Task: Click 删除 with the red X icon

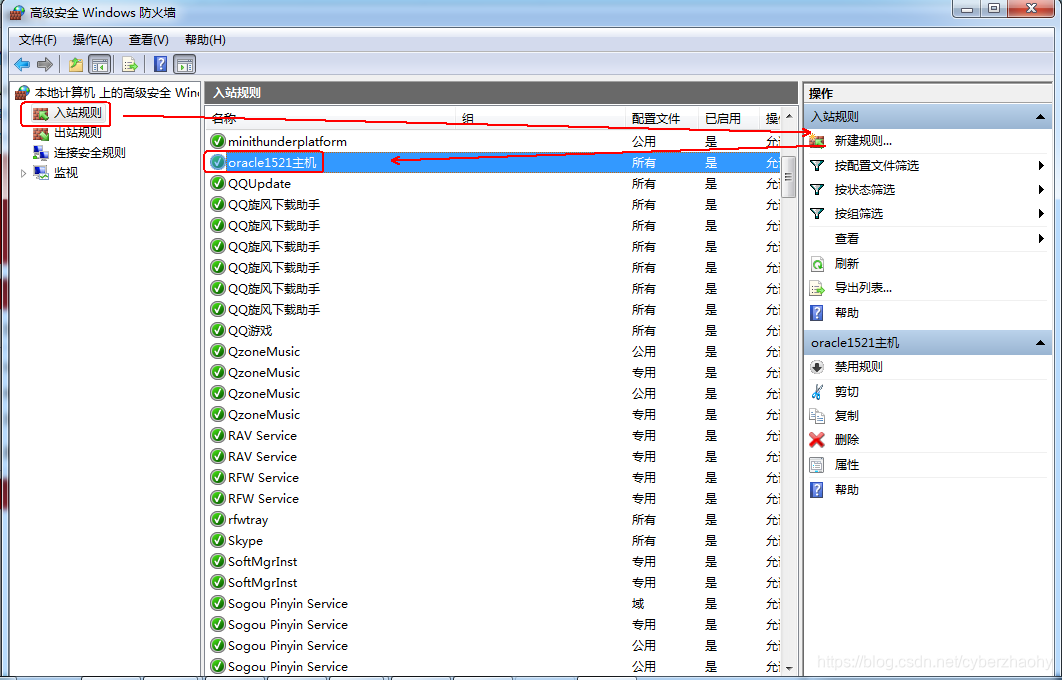Action: (847, 440)
